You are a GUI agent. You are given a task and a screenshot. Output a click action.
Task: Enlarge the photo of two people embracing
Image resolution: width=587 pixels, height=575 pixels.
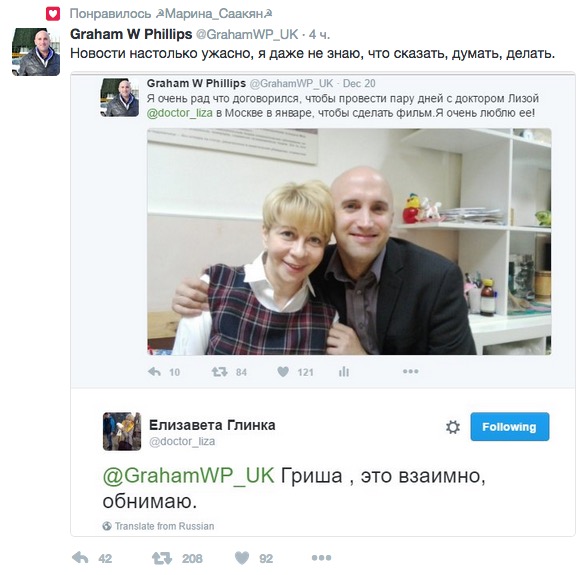click(x=349, y=241)
